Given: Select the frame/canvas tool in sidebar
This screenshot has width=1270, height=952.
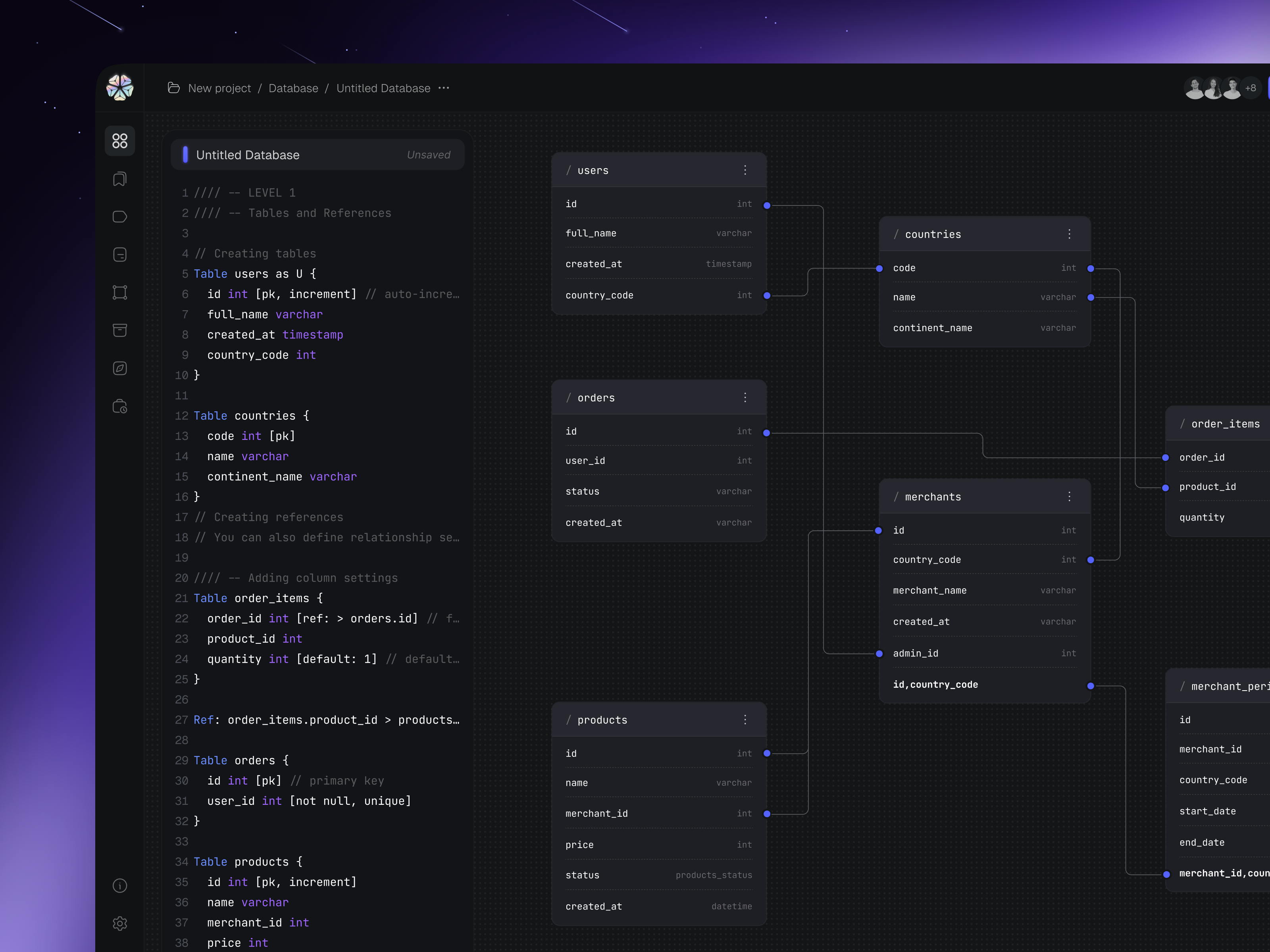Looking at the screenshot, I should click(x=119, y=292).
